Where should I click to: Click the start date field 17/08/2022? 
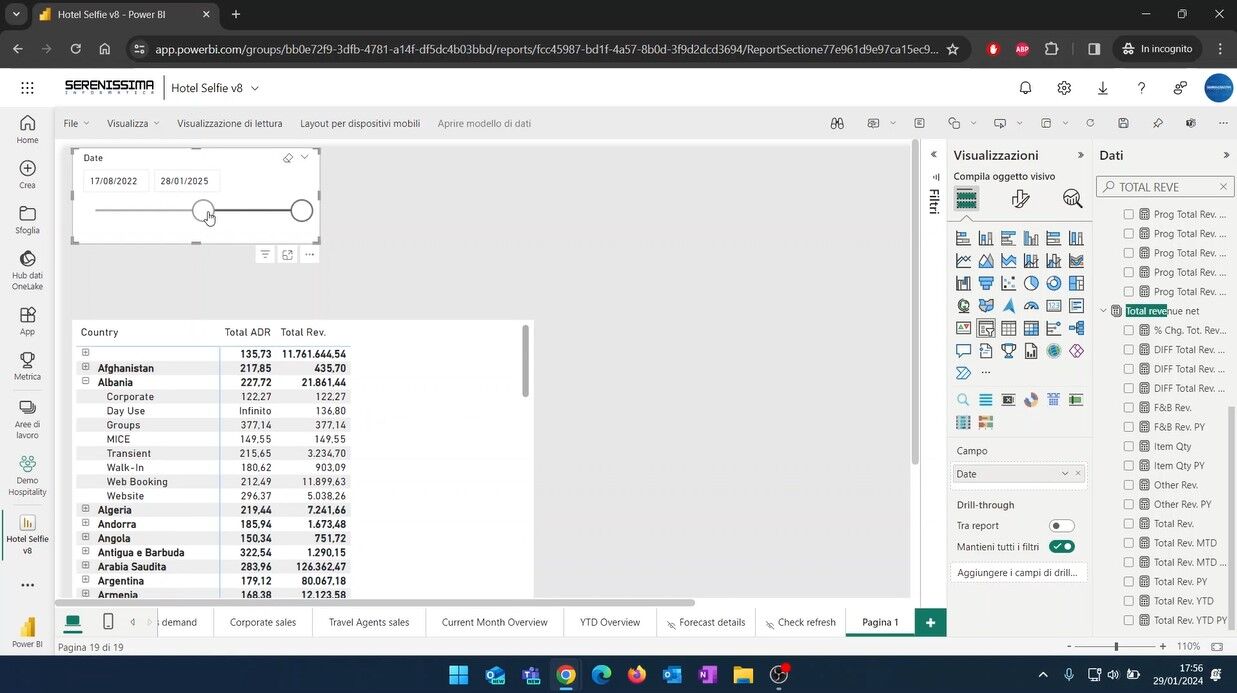point(114,181)
